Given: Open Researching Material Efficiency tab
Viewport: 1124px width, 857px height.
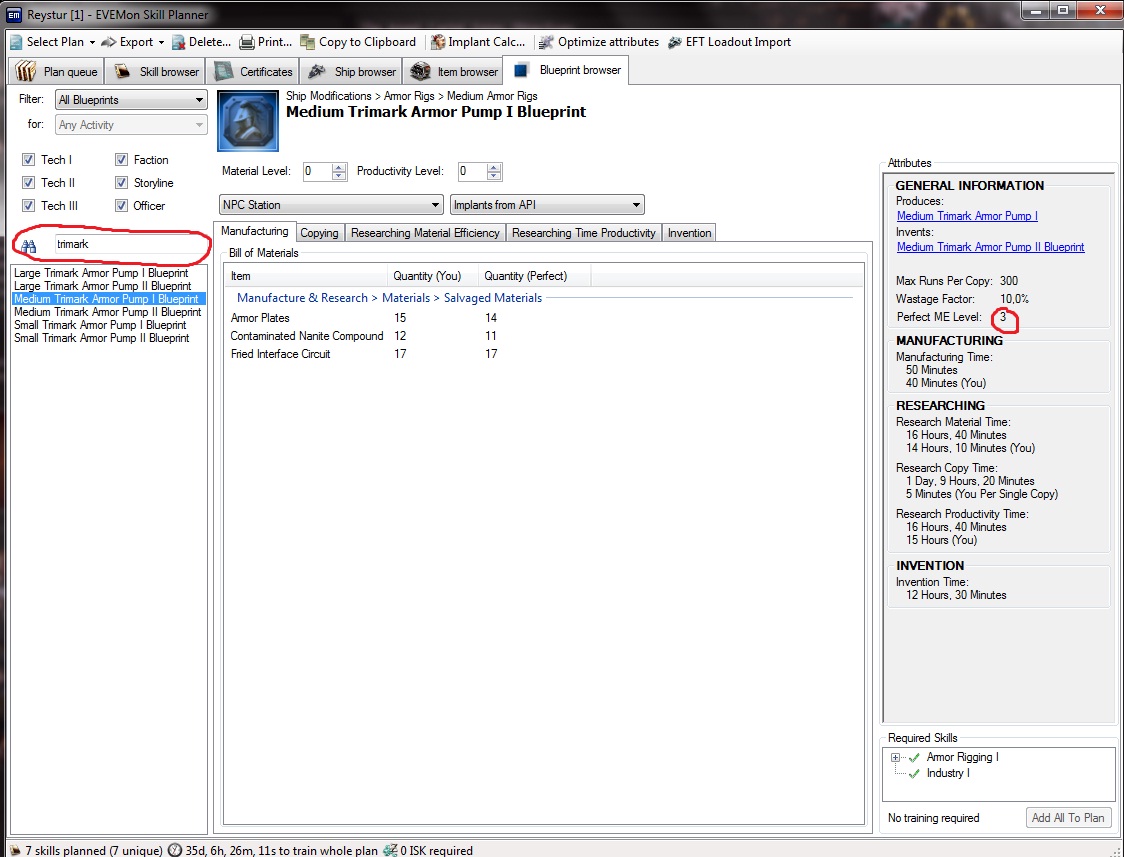Looking at the screenshot, I should (425, 233).
